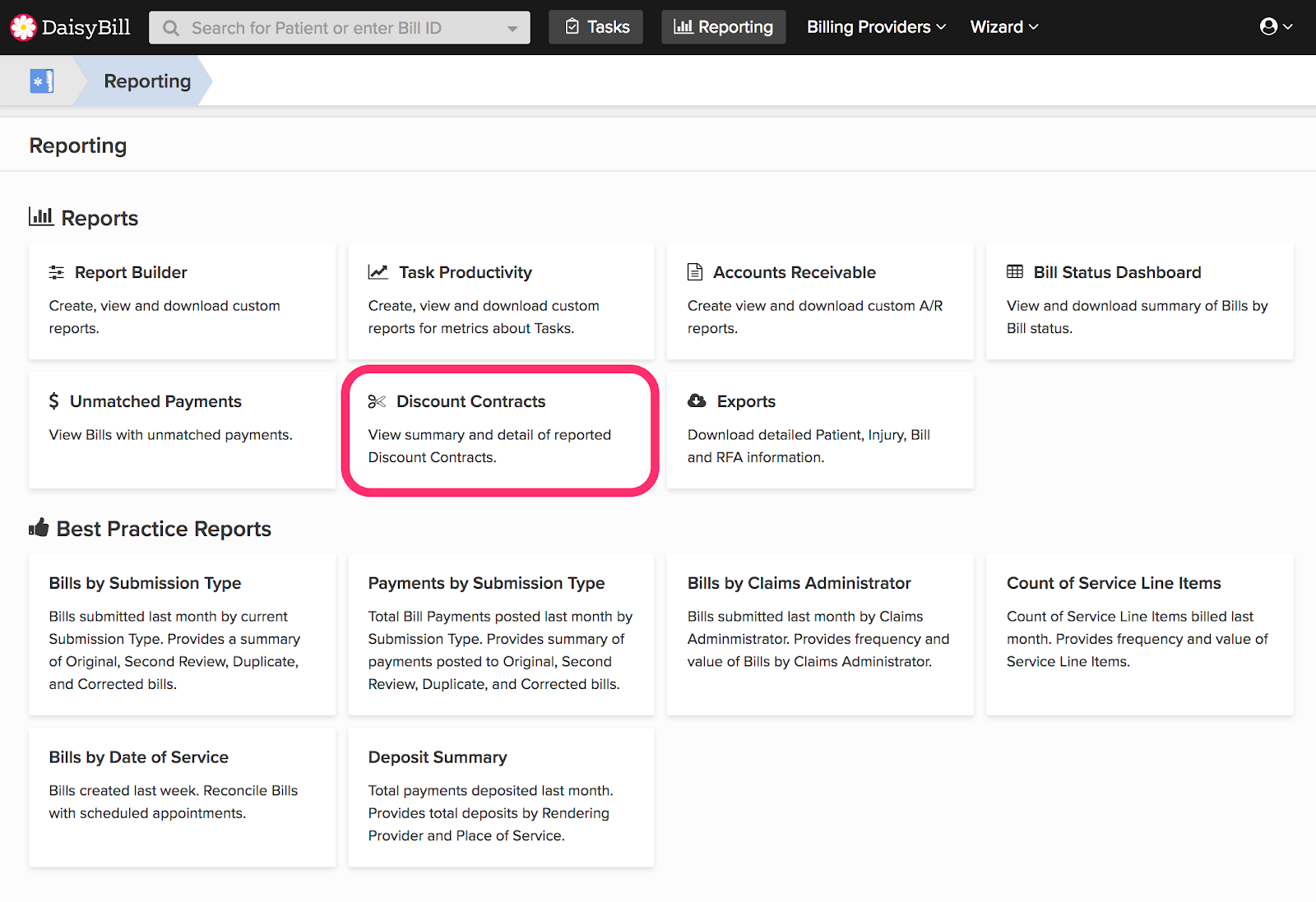Click the Report Builder sliders icon
This screenshot has height=902, width=1316.
tap(57, 272)
